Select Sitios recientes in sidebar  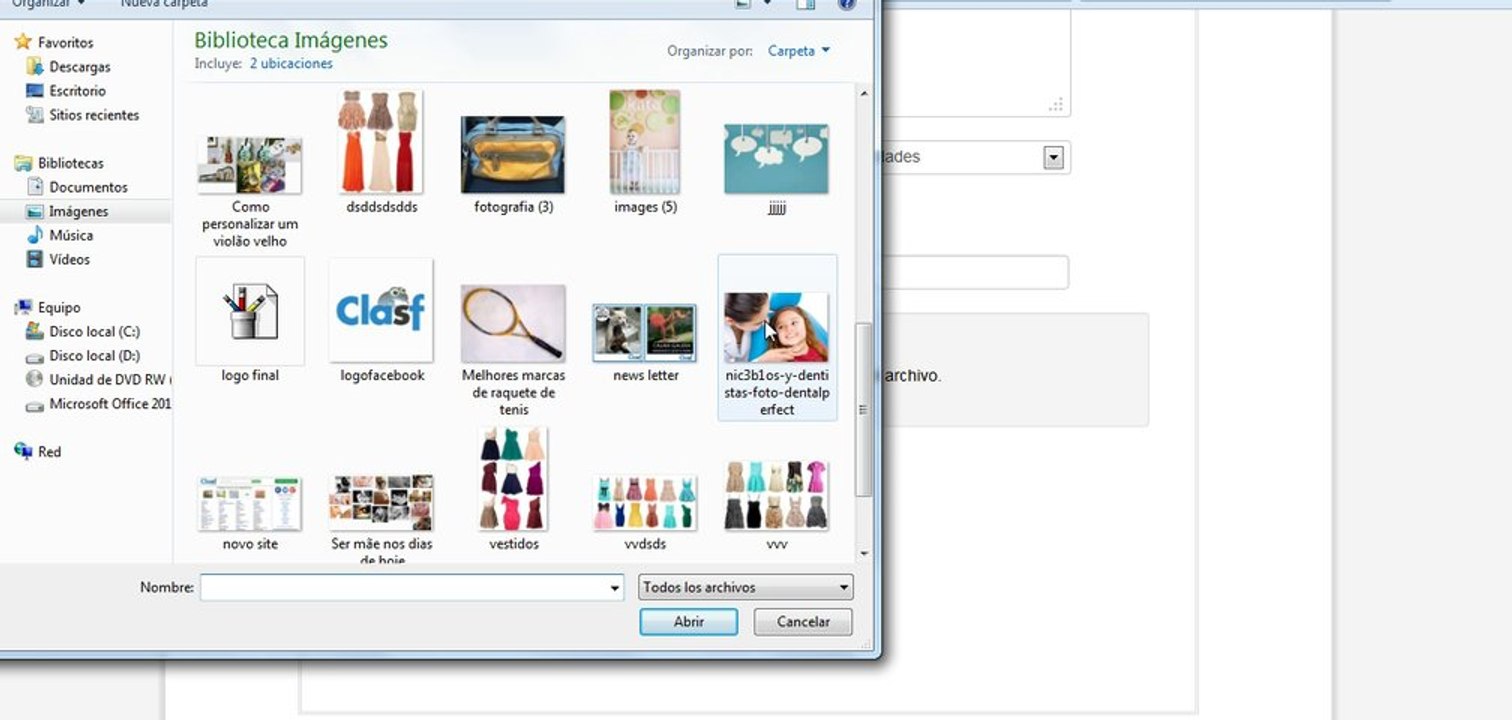(x=94, y=115)
